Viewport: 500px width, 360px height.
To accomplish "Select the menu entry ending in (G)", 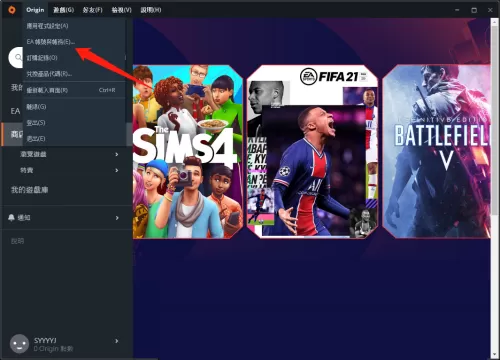I will 74,107.
